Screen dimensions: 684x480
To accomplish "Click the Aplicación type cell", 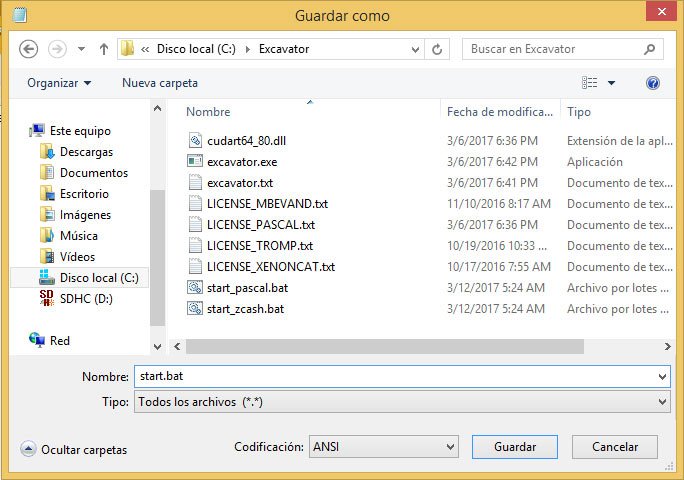I will (595, 162).
